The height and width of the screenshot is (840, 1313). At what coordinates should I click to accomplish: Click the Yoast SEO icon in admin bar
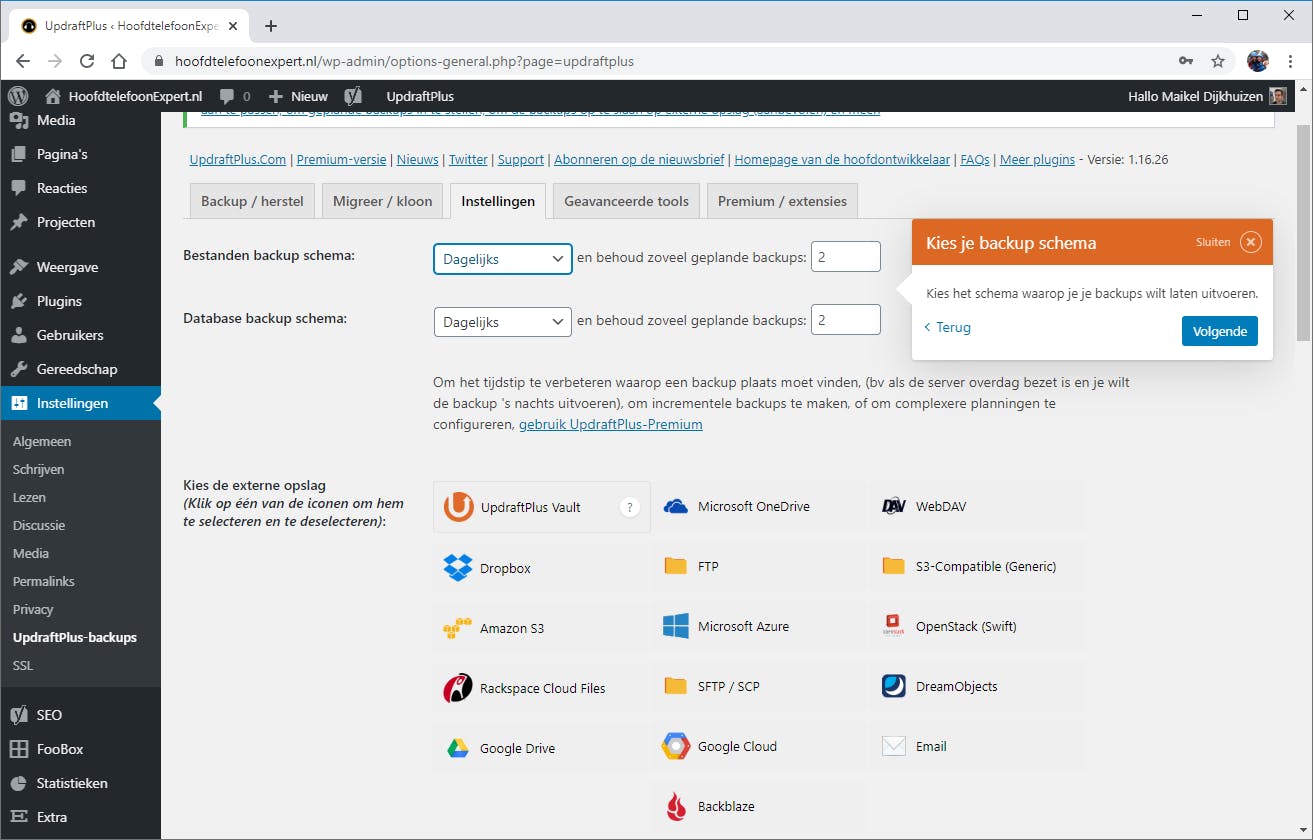point(353,96)
